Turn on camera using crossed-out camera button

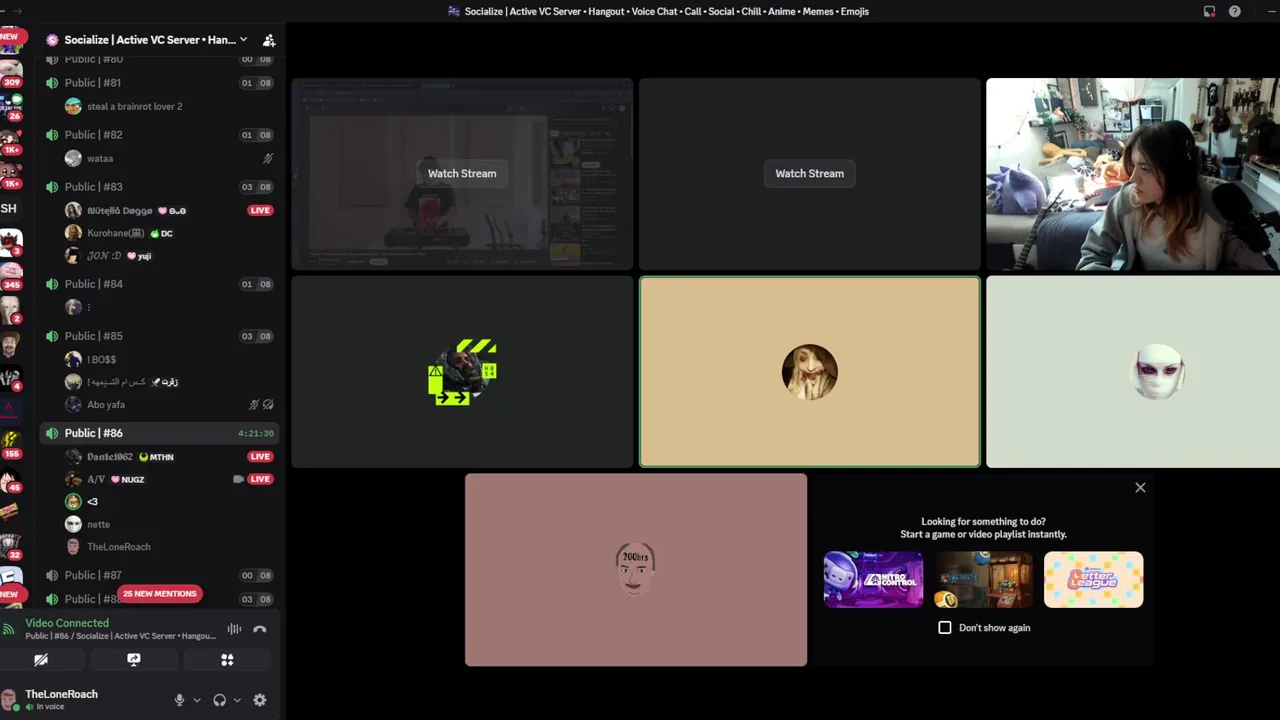click(41, 660)
